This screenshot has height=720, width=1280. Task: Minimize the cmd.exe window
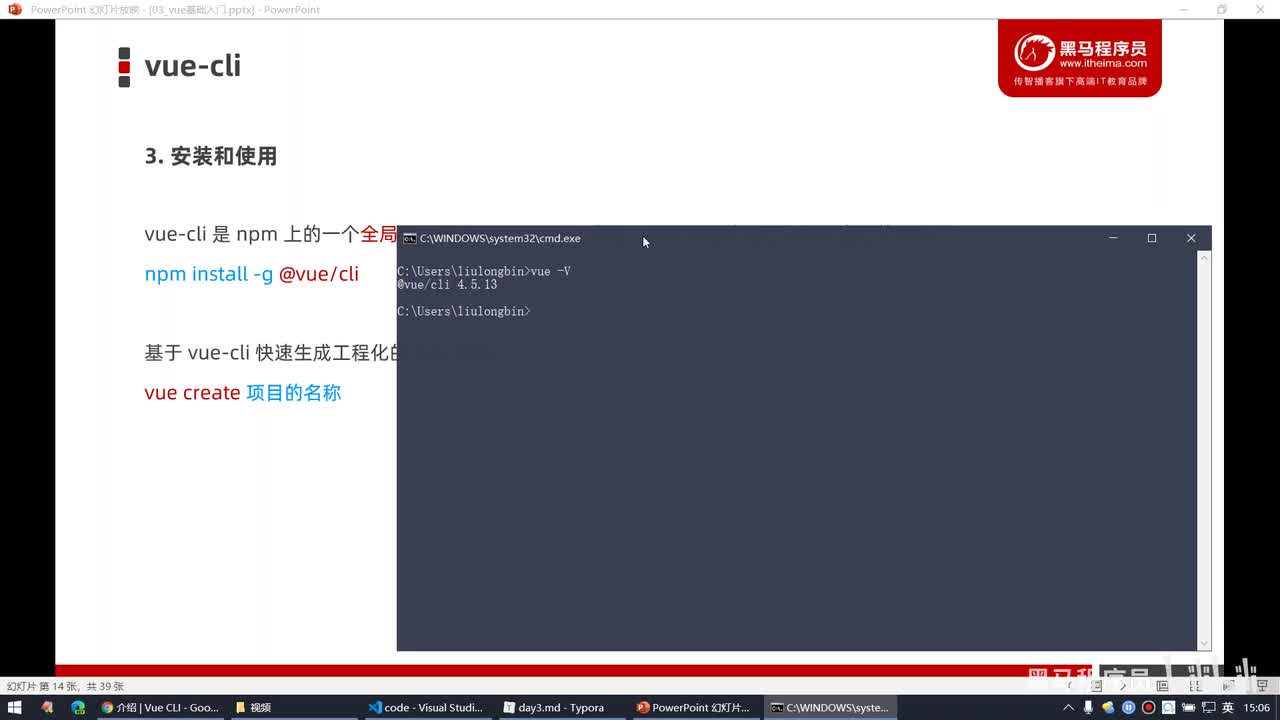pos(1113,238)
